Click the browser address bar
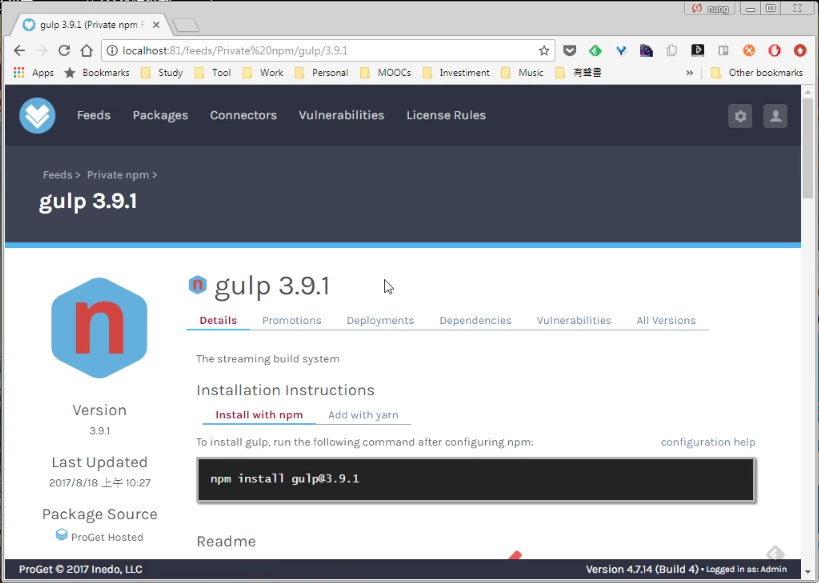 [x=328, y=51]
